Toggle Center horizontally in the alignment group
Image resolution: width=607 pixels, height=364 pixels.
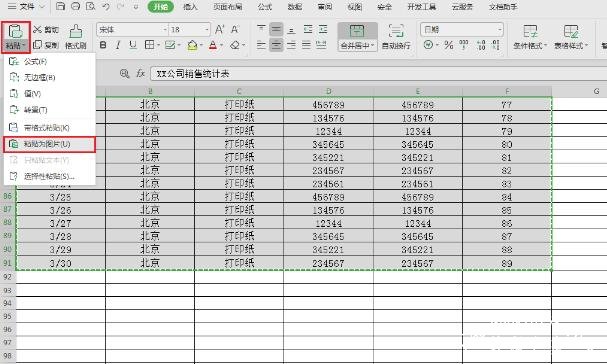276,45
